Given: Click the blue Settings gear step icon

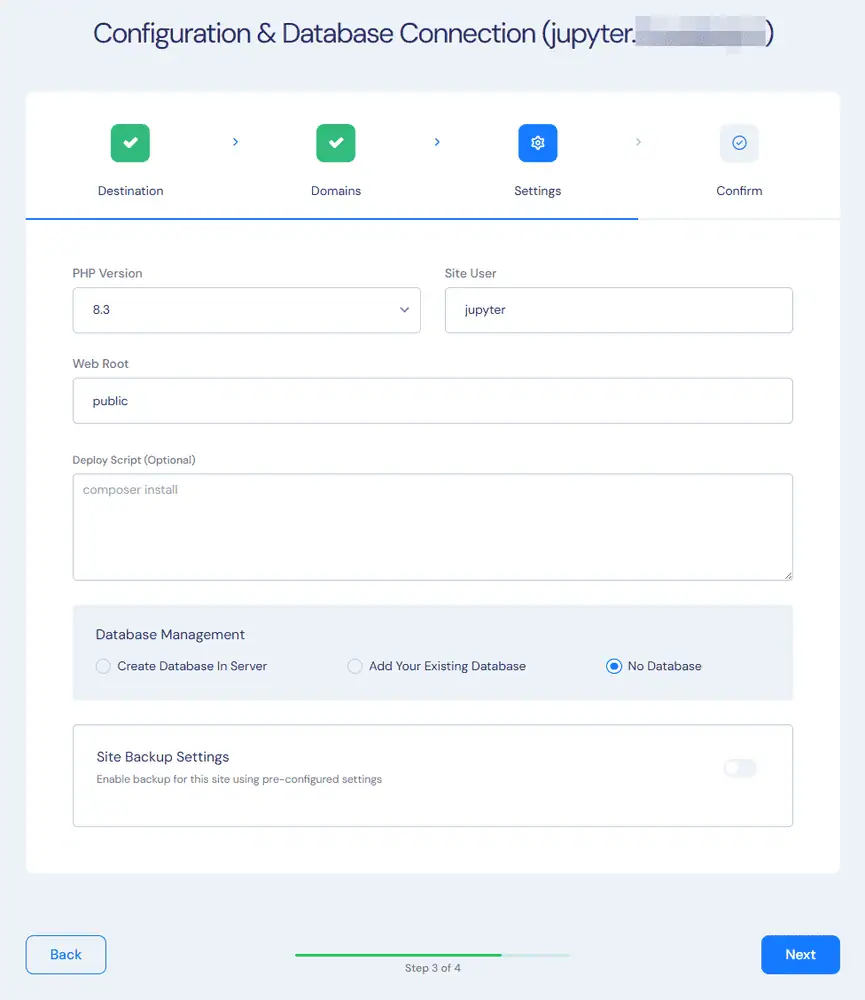Looking at the screenshot, I should [538, 143].
